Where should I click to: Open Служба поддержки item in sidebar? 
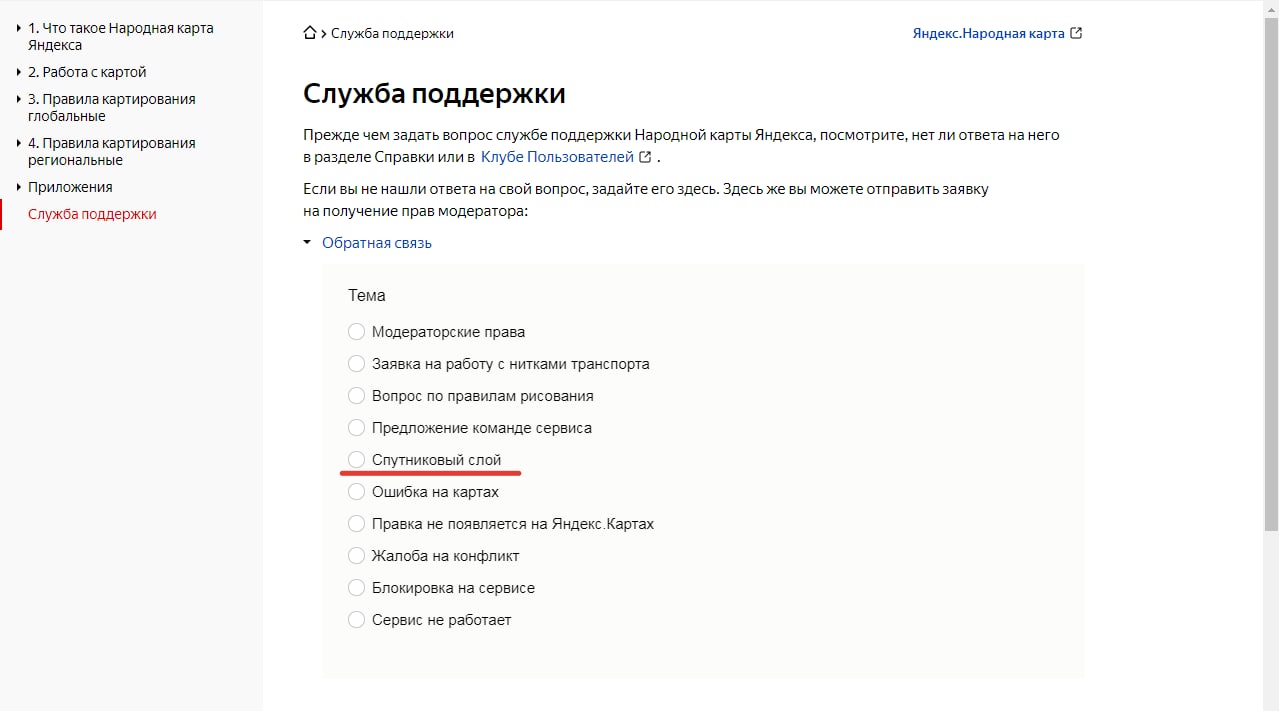point(92,214)
